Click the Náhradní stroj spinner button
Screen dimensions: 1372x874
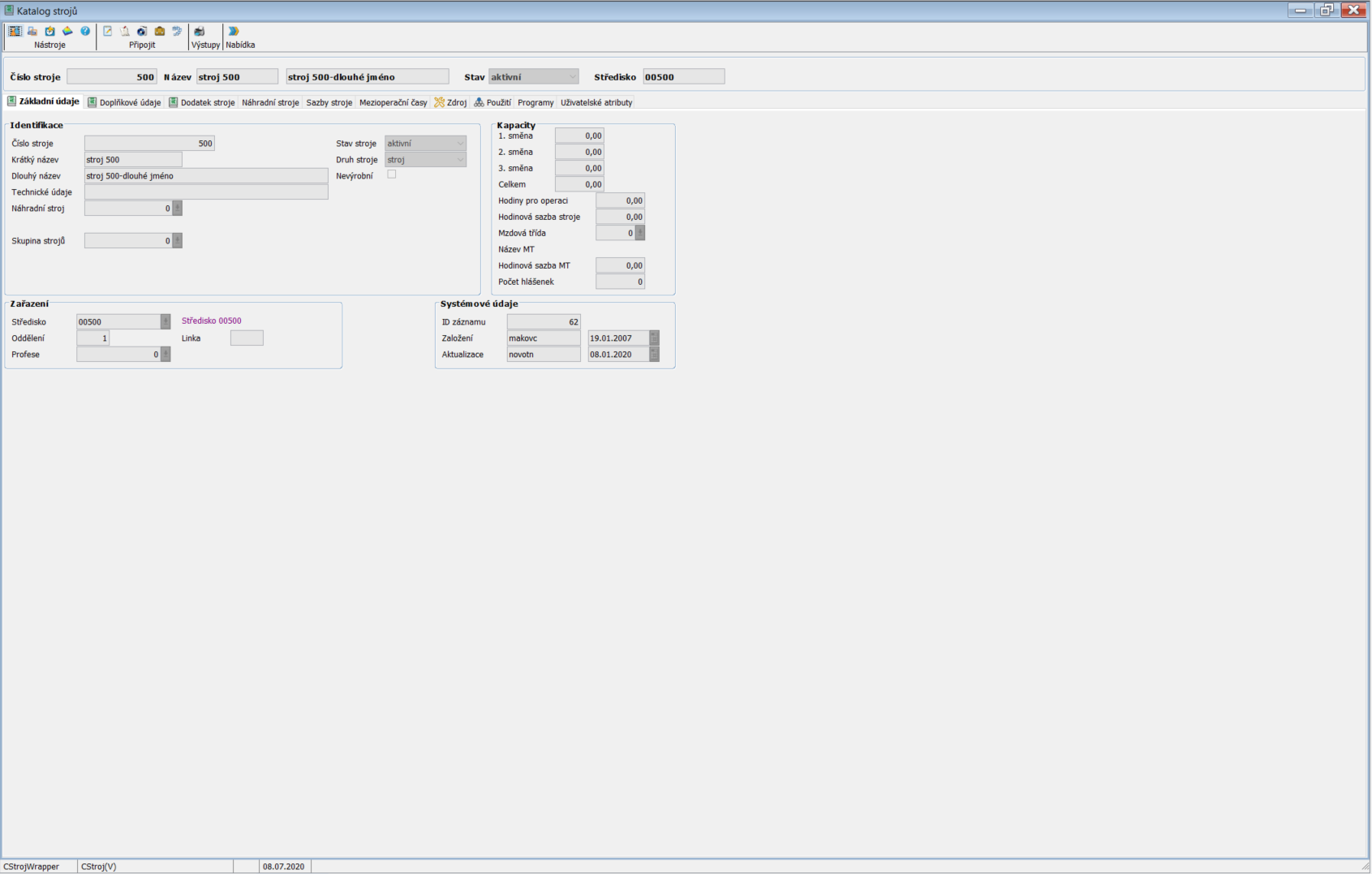(178, 209)
